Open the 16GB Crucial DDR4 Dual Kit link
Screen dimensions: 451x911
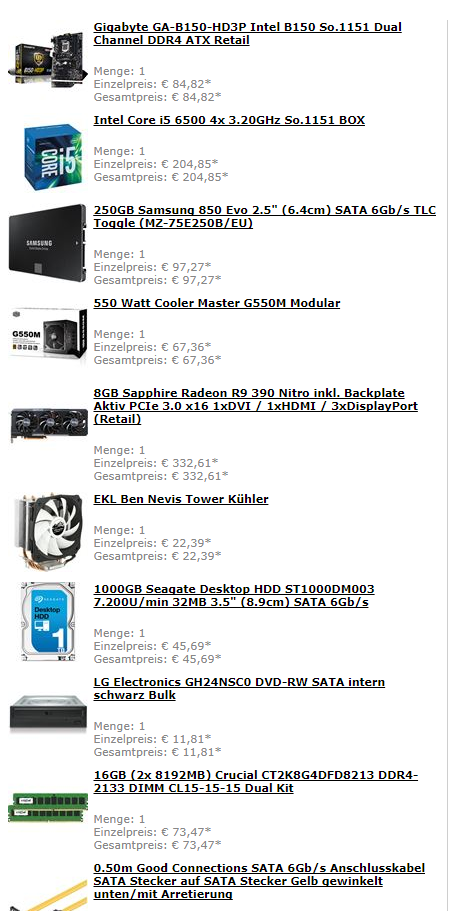coord(256,781)
